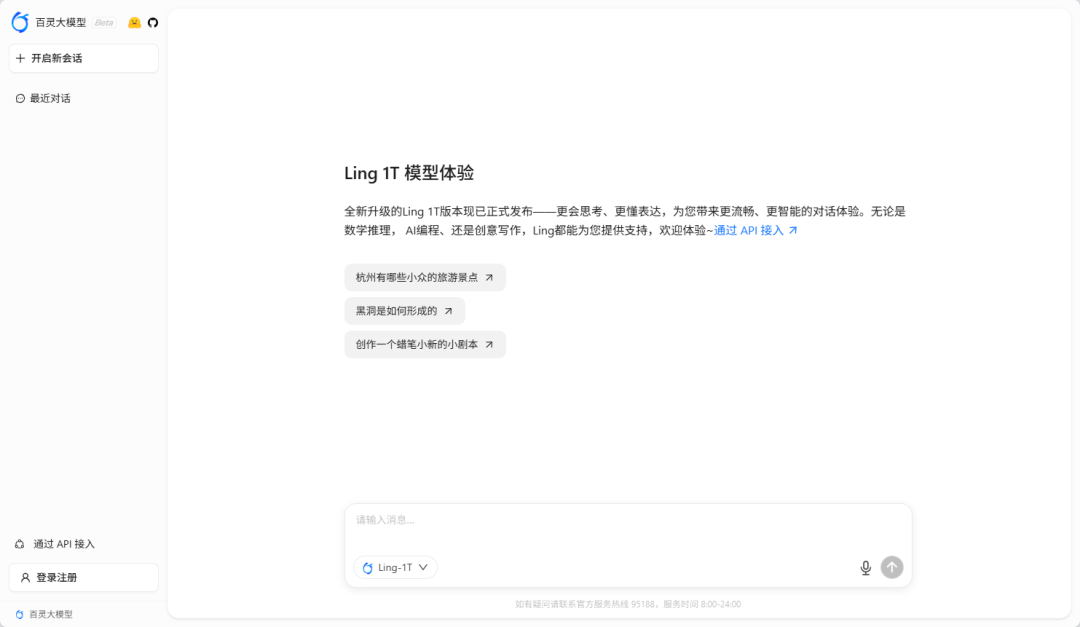Open the GitHub repository icon
The image size is (1080, 627).
pos(152,21)
